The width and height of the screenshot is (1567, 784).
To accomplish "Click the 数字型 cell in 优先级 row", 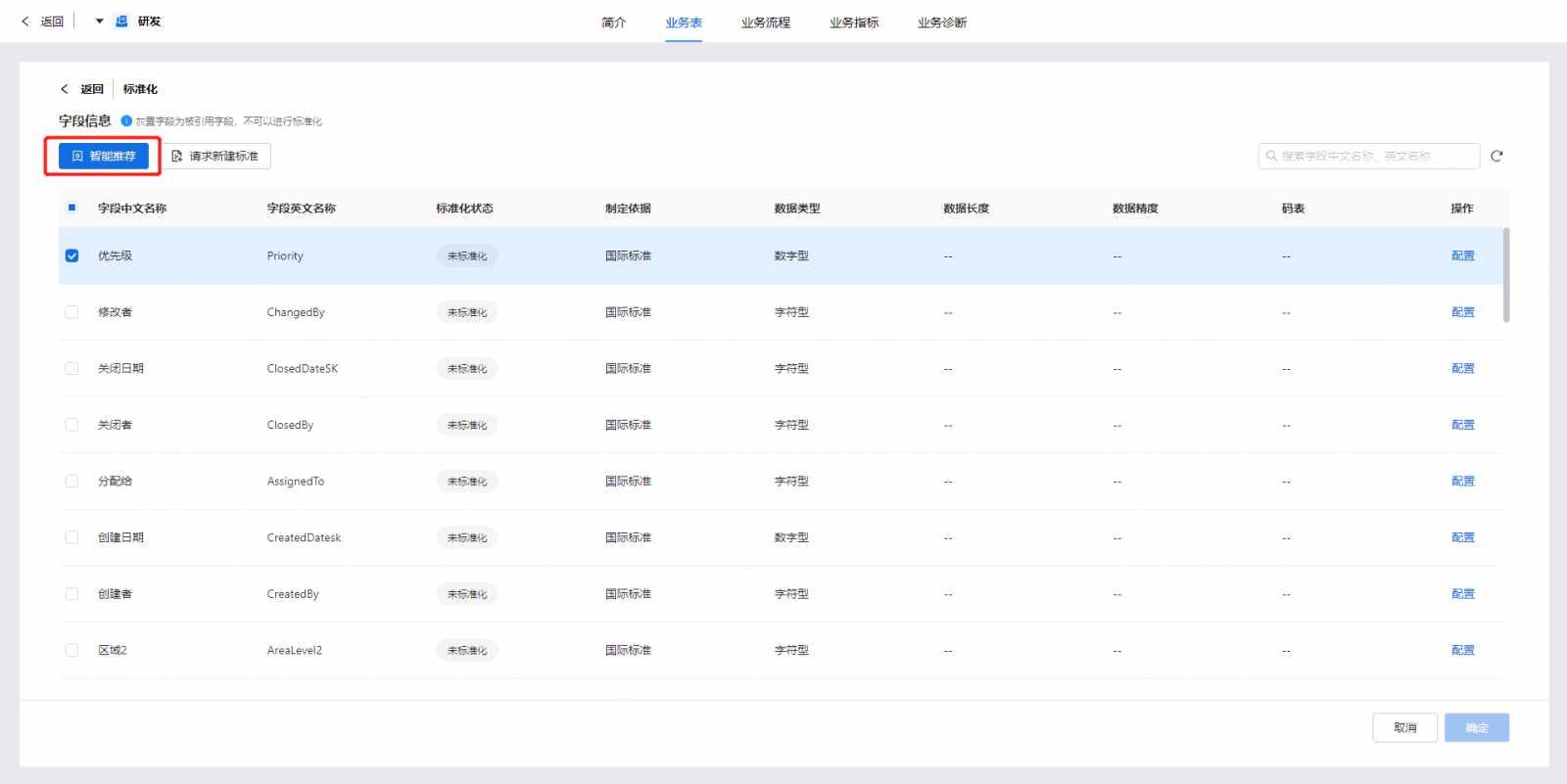I will coord(791,255).
